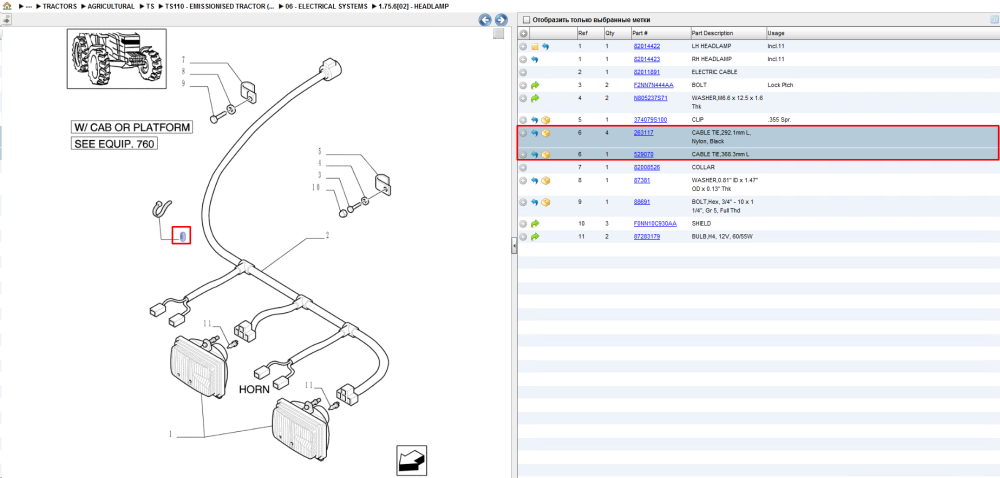Click blue arrow on CABLE TIE 529079 row

tap(535, 154)
